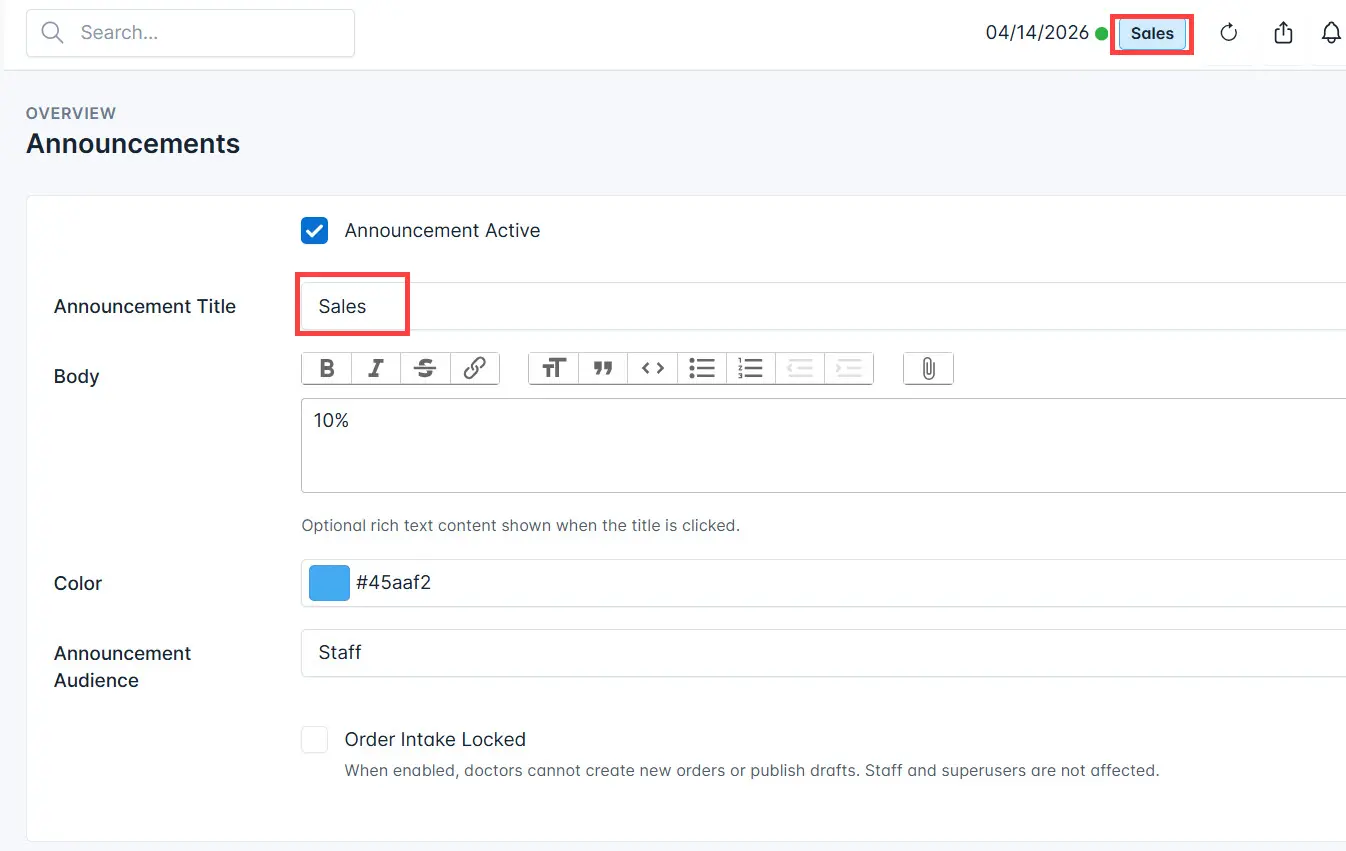Screen dimensions: 1346x851
Task: Toggle bold formatting in Body toolbar
Action: point(327,368)
